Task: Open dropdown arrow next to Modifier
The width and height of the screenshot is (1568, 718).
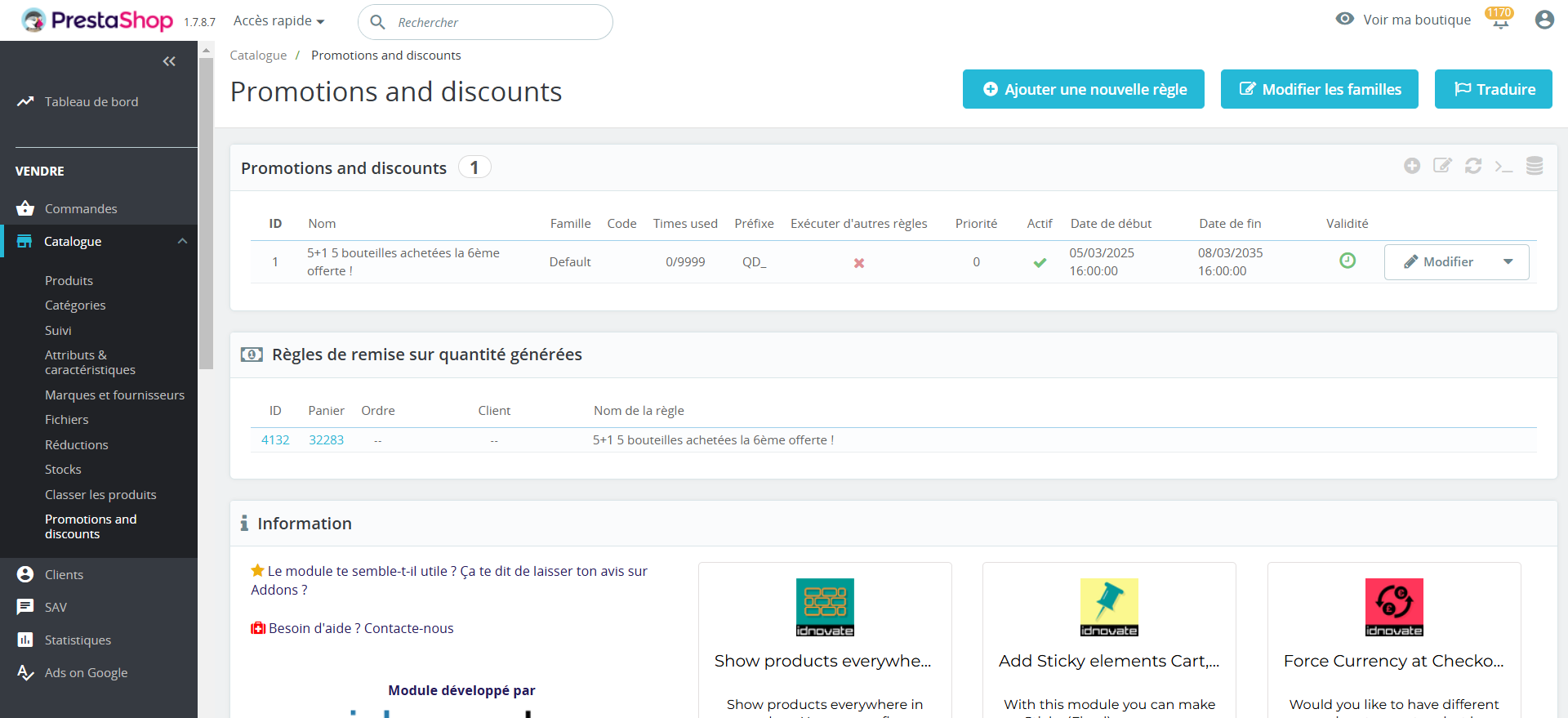Action: coord(1508,262)
